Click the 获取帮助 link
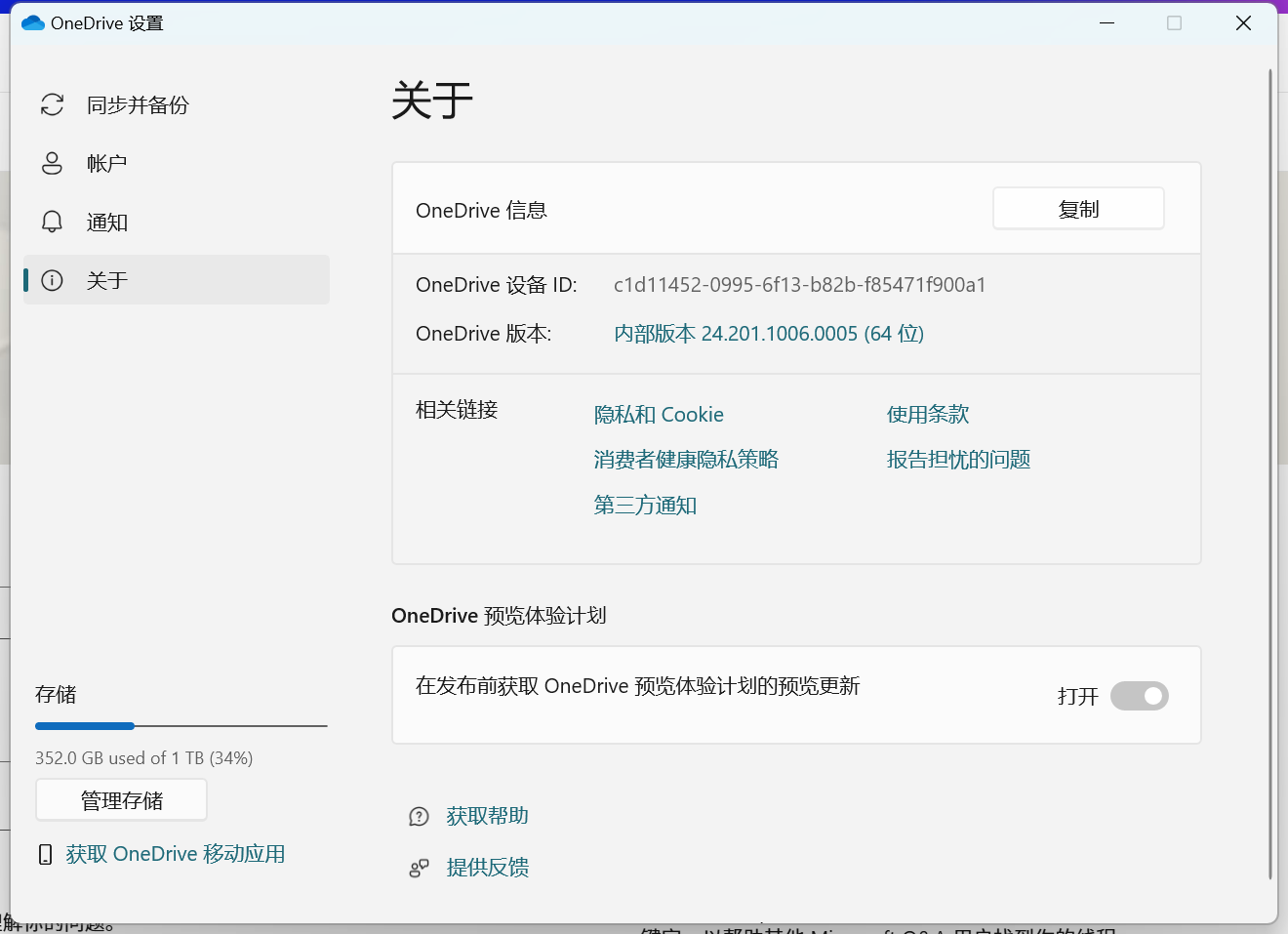1288x934 pixels. [x=487, y=816]
